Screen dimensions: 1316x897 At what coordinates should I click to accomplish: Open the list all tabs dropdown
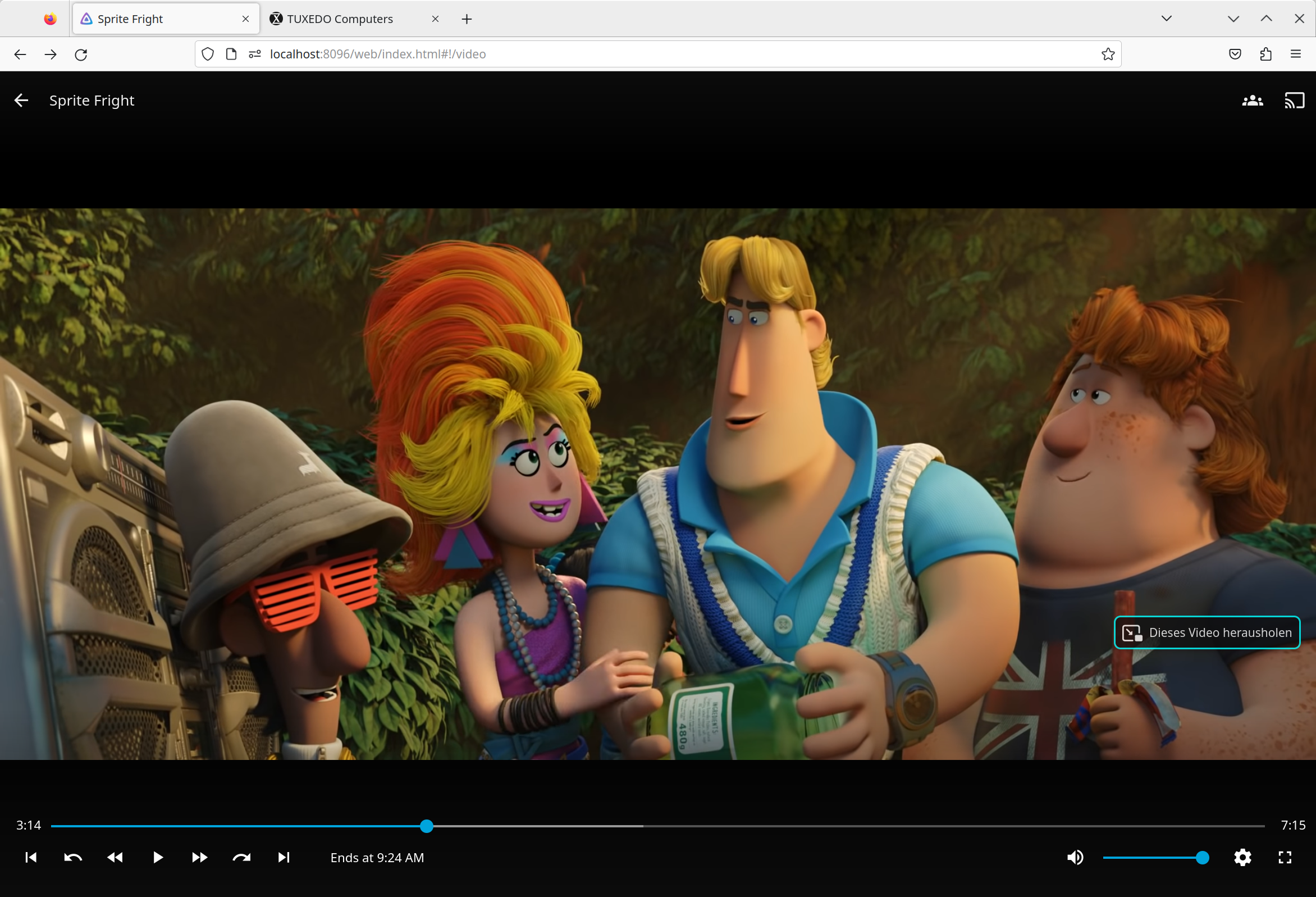point(1167,18)
